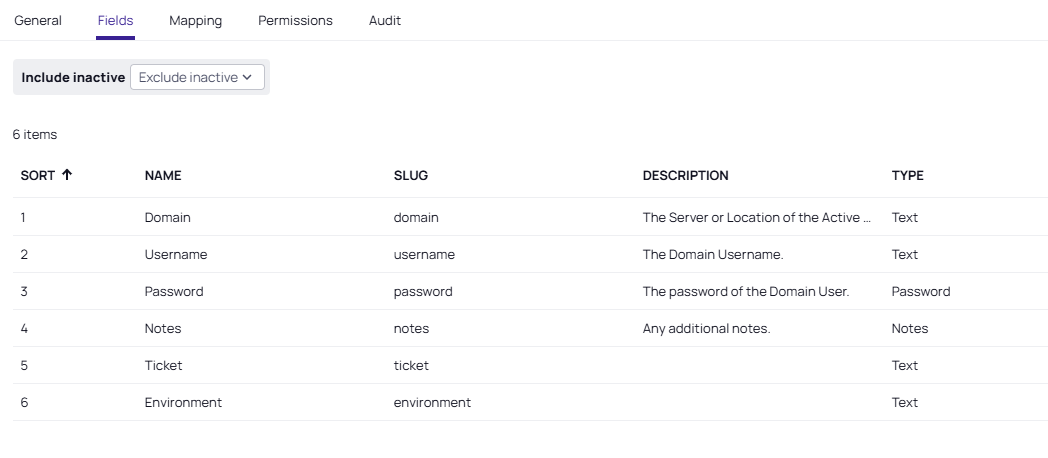
Task: Click the DESCRIPTION column header
Action: click(x=686, y=175)
